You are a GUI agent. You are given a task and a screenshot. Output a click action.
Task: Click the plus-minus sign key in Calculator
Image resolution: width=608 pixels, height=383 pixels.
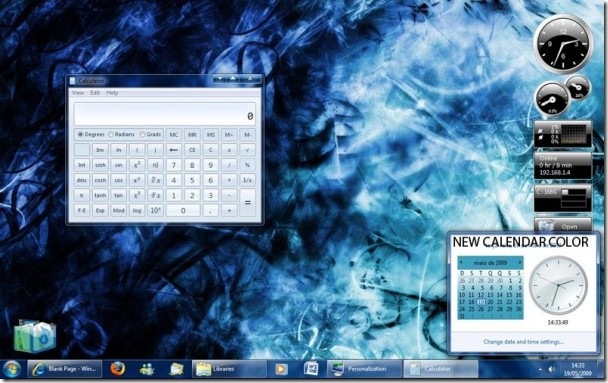point(229,150)
